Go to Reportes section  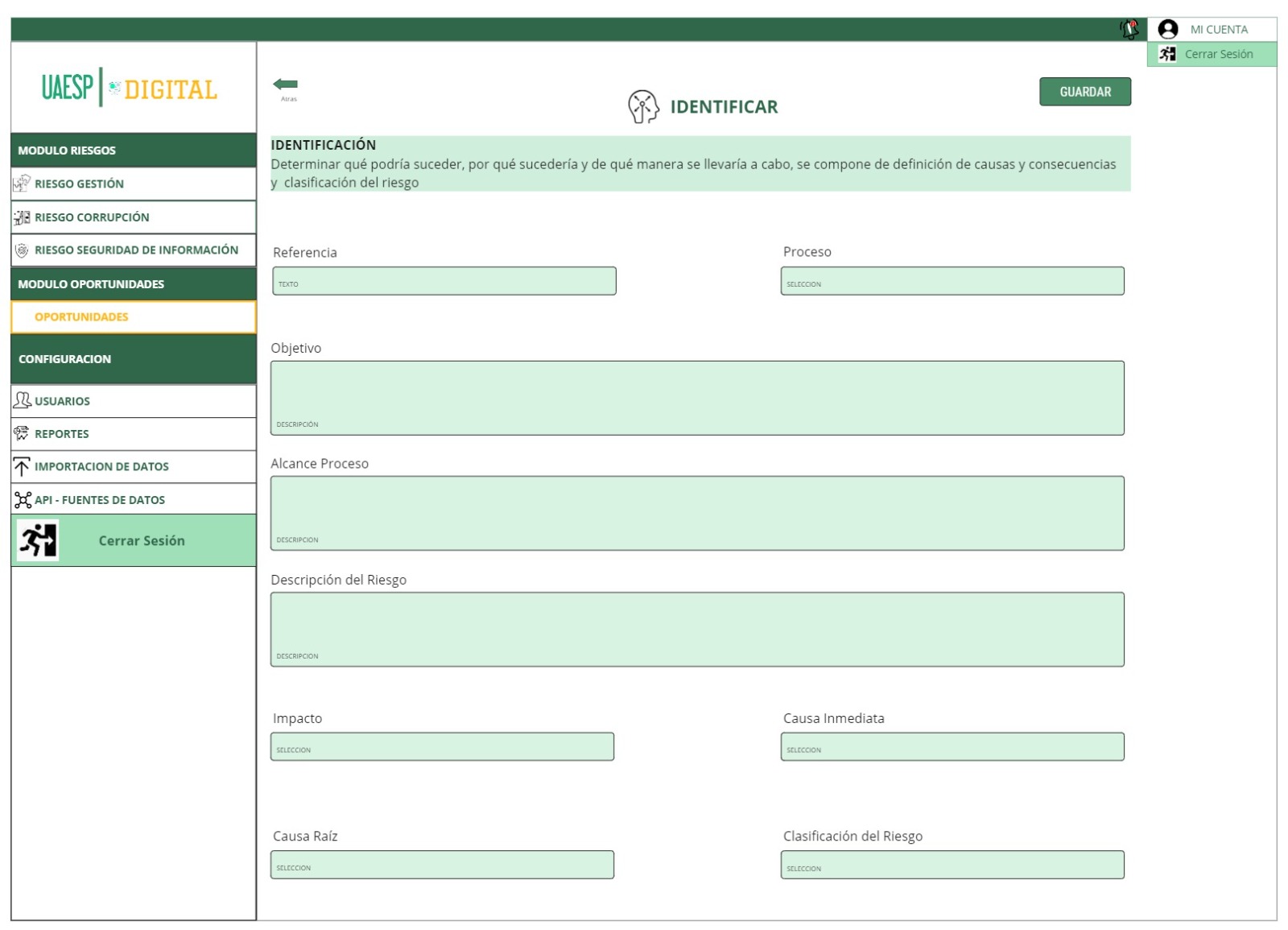pos(134,434)
